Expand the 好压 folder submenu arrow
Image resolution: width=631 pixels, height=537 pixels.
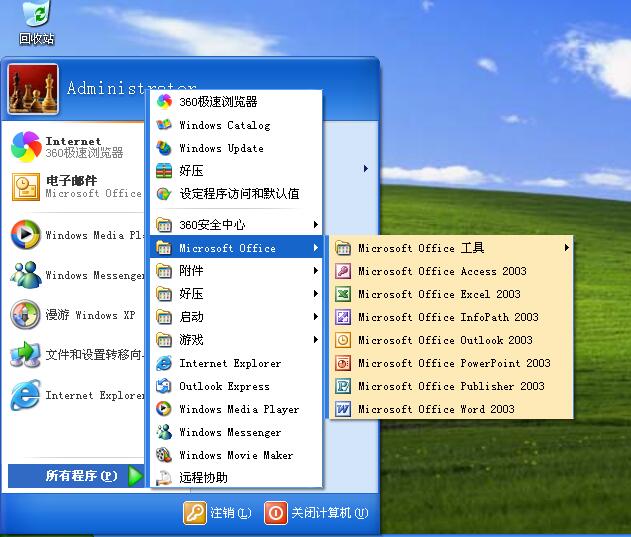316,294
